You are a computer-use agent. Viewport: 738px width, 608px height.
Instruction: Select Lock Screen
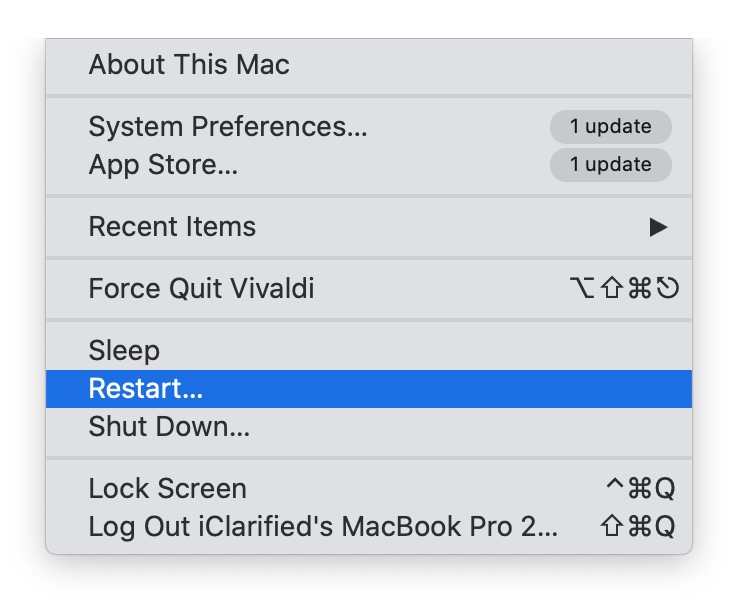(x=167, y=489)
